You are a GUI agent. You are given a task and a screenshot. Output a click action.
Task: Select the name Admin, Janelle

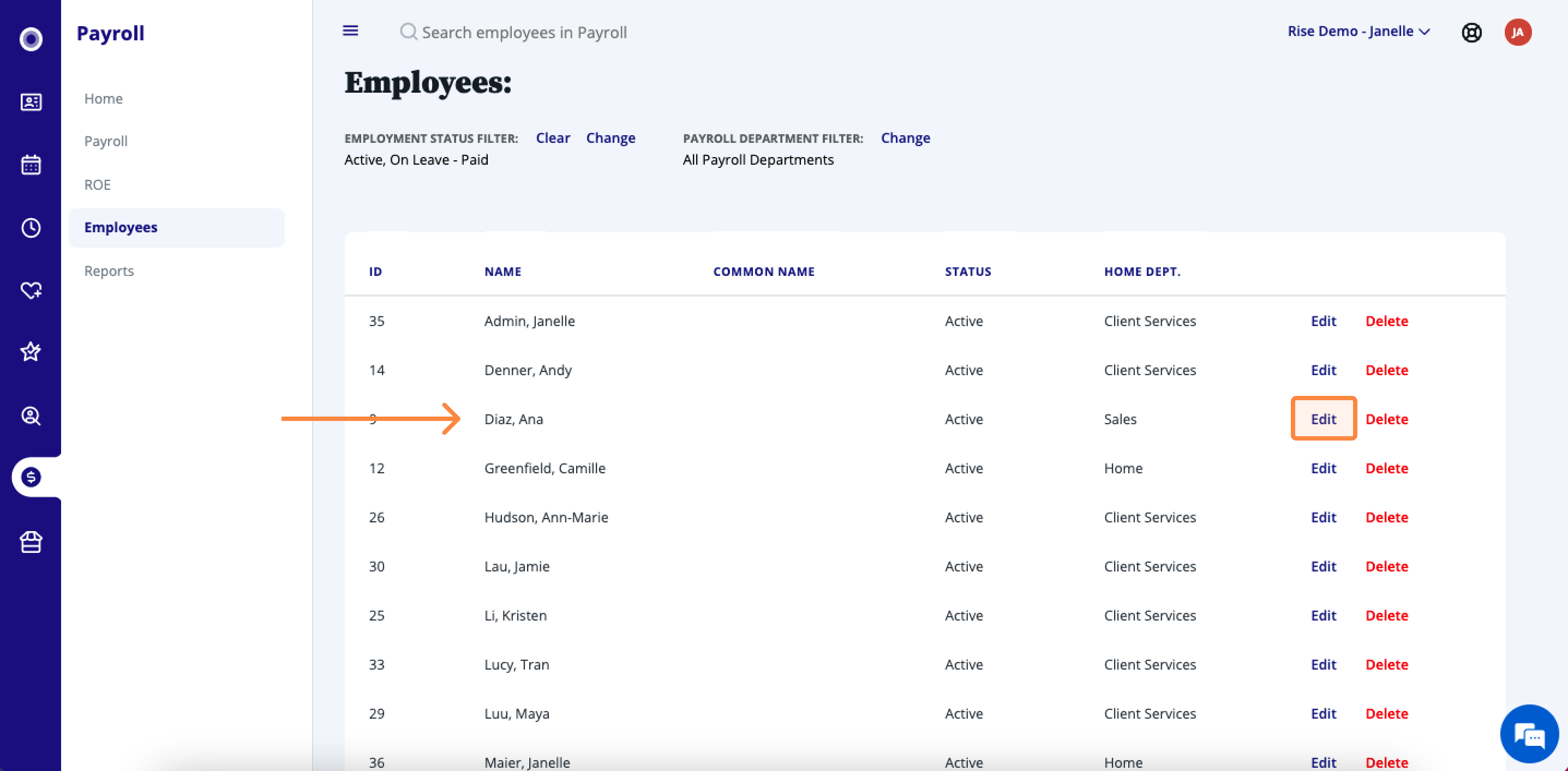530,321
